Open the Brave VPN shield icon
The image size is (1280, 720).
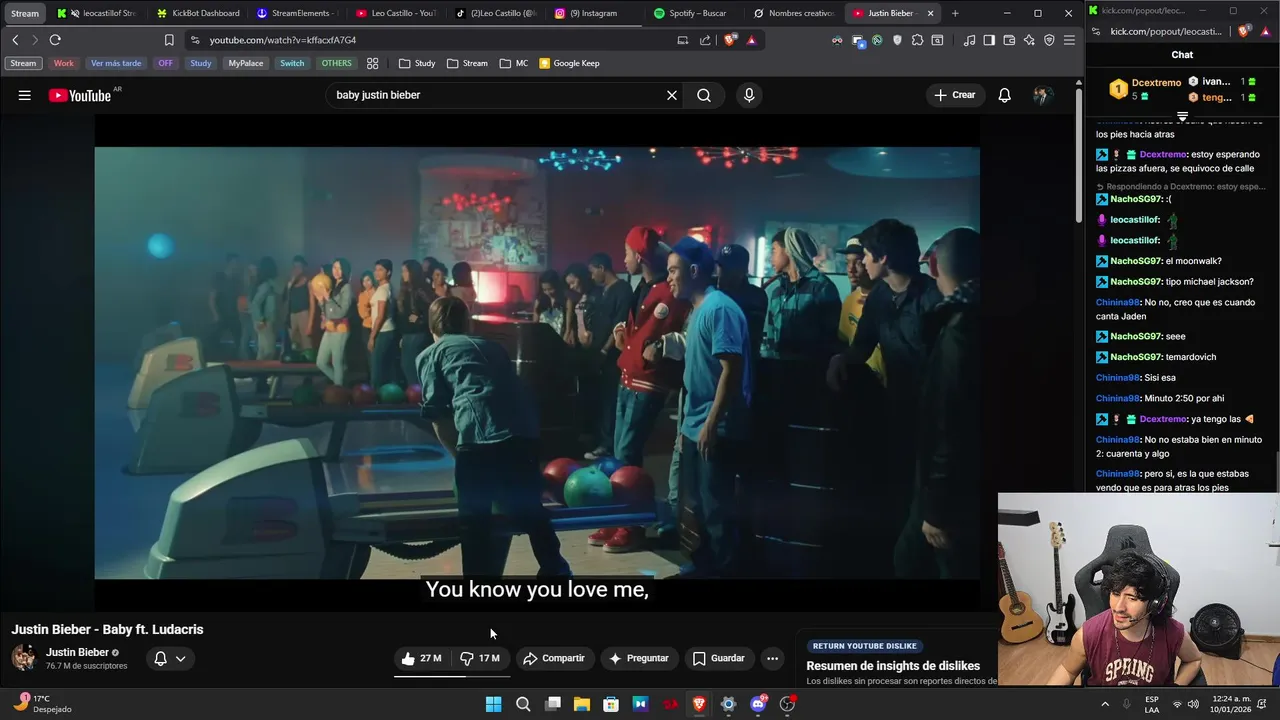[x=1049, y=40]
